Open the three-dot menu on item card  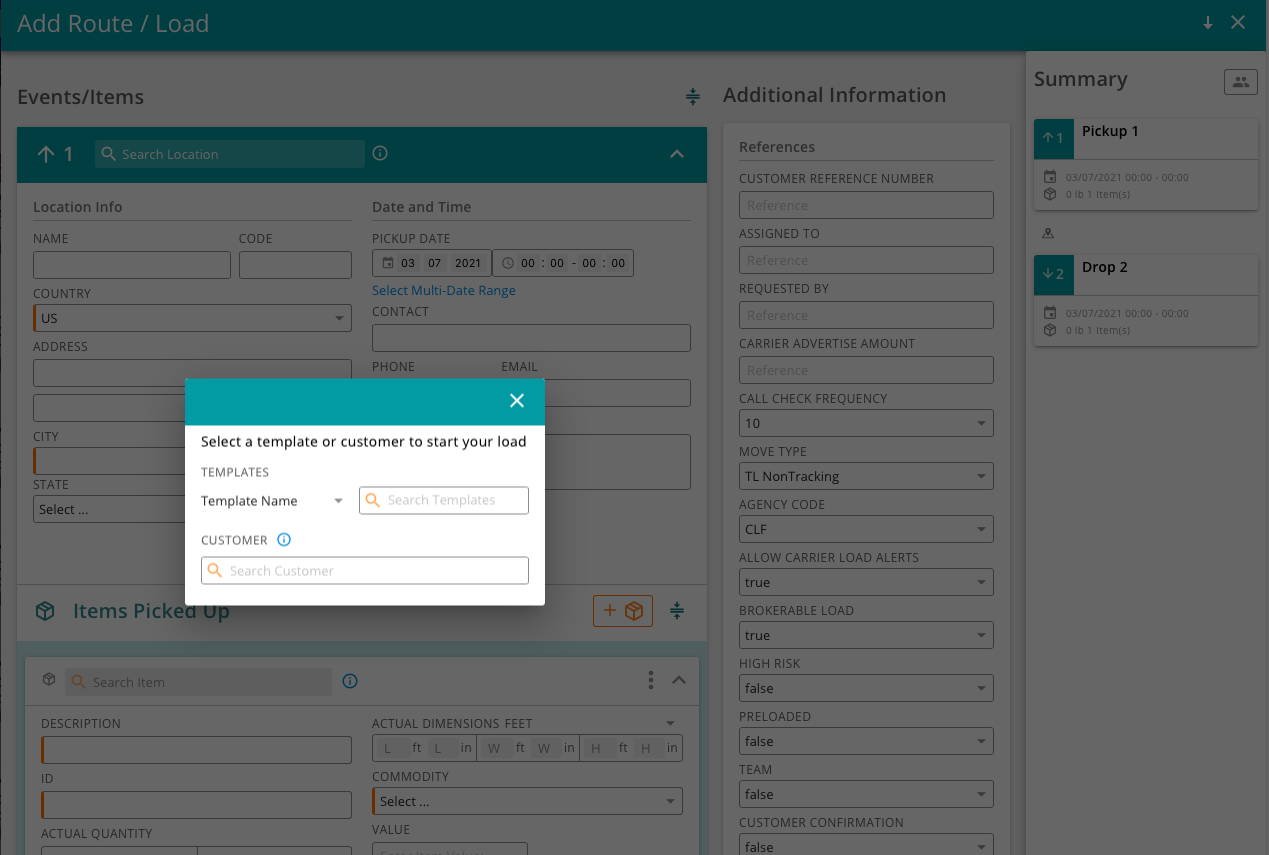[650, 680]
